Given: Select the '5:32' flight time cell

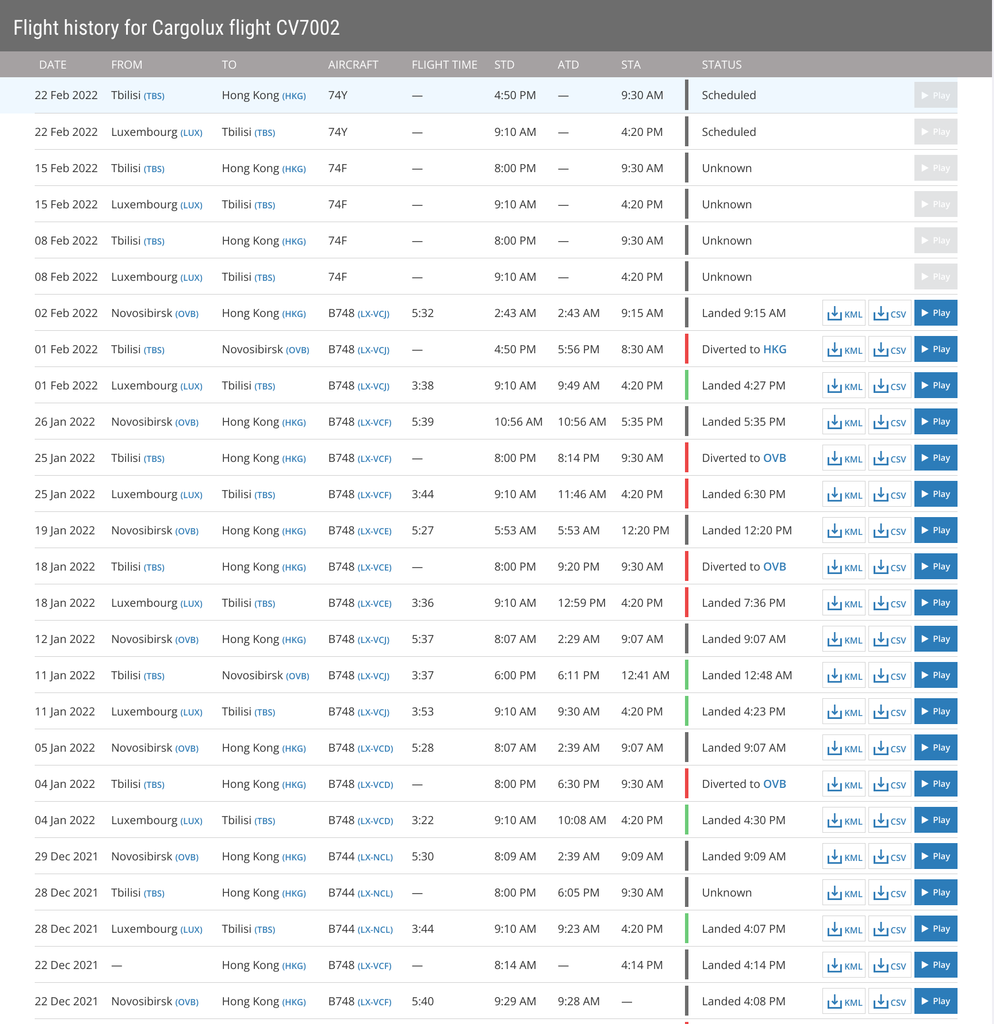Looking at the screenshot, I should pyautogui.click(x=423, y=313).
